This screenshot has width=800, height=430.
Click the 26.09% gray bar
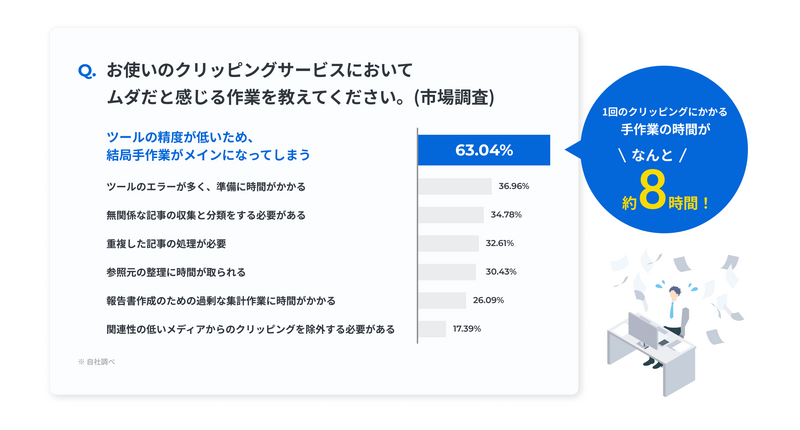tap(442, 300)
